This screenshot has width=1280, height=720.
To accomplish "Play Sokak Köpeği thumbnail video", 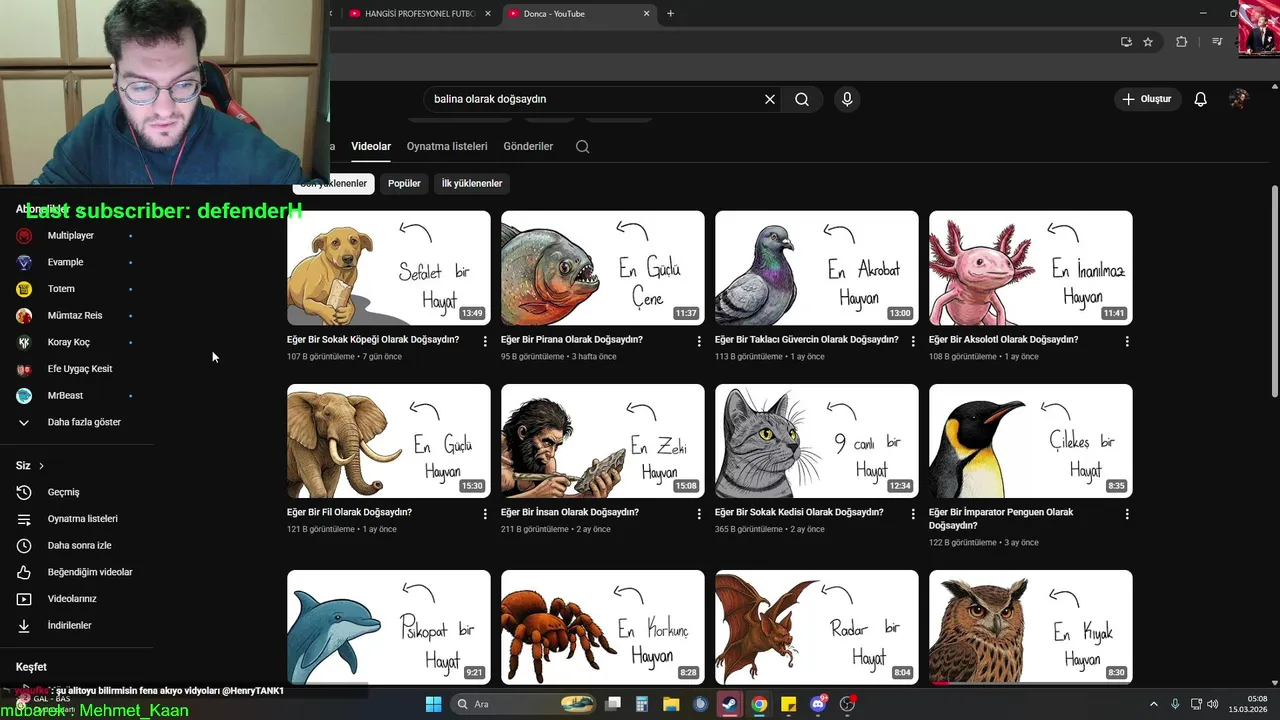I will coord(389,268).
